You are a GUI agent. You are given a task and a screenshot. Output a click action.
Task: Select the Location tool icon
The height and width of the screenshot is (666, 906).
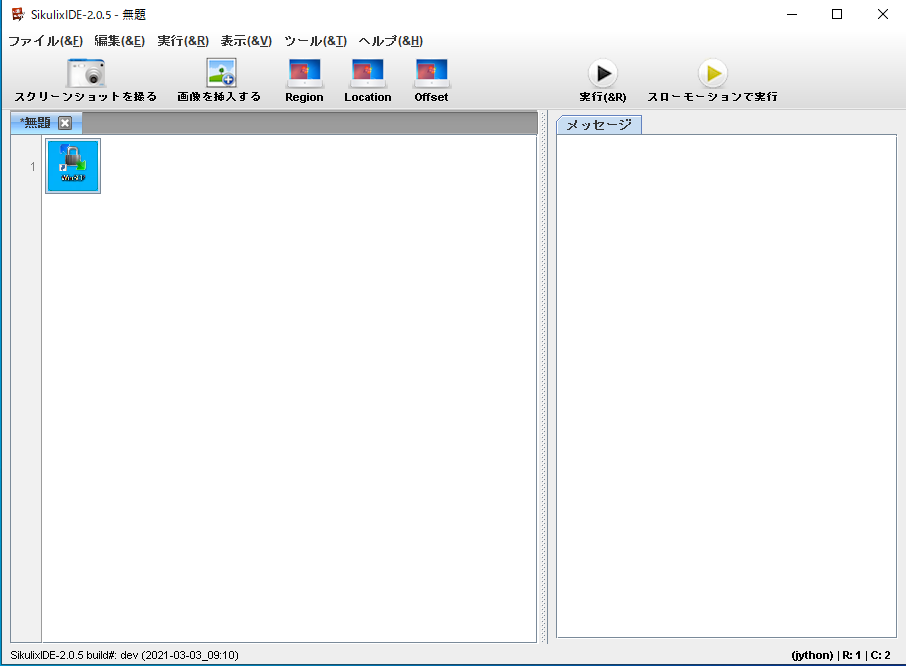pyautogui.click(x=367, y=74)
